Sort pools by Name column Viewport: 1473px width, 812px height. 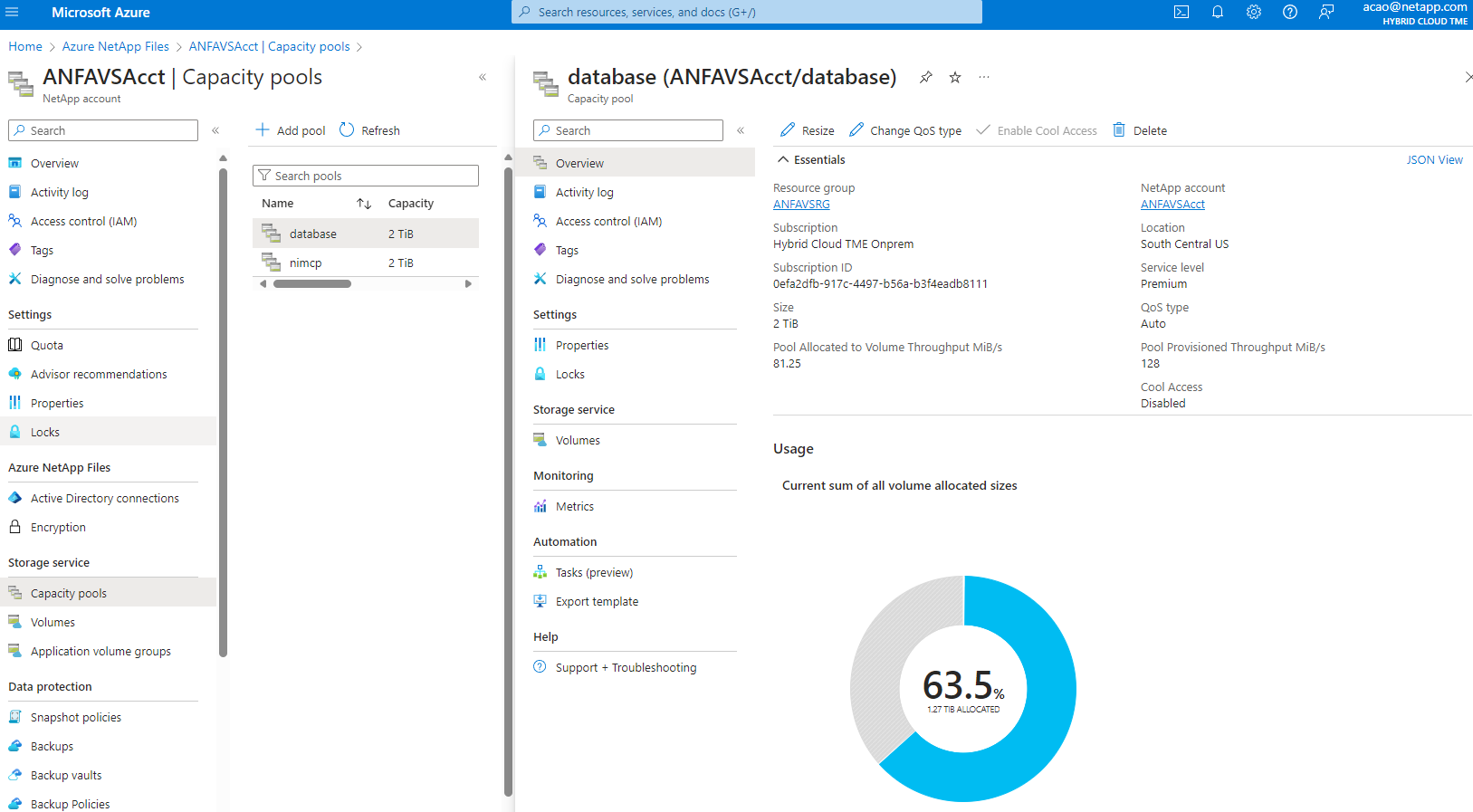pos(364,204)
